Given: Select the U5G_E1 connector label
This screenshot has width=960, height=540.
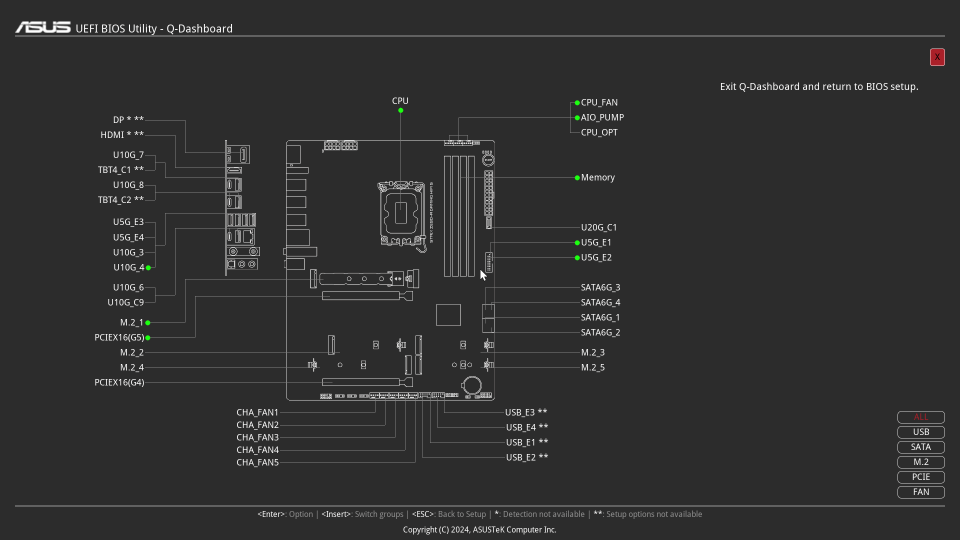Looking at the screenshot, I should tap(596, 243).
